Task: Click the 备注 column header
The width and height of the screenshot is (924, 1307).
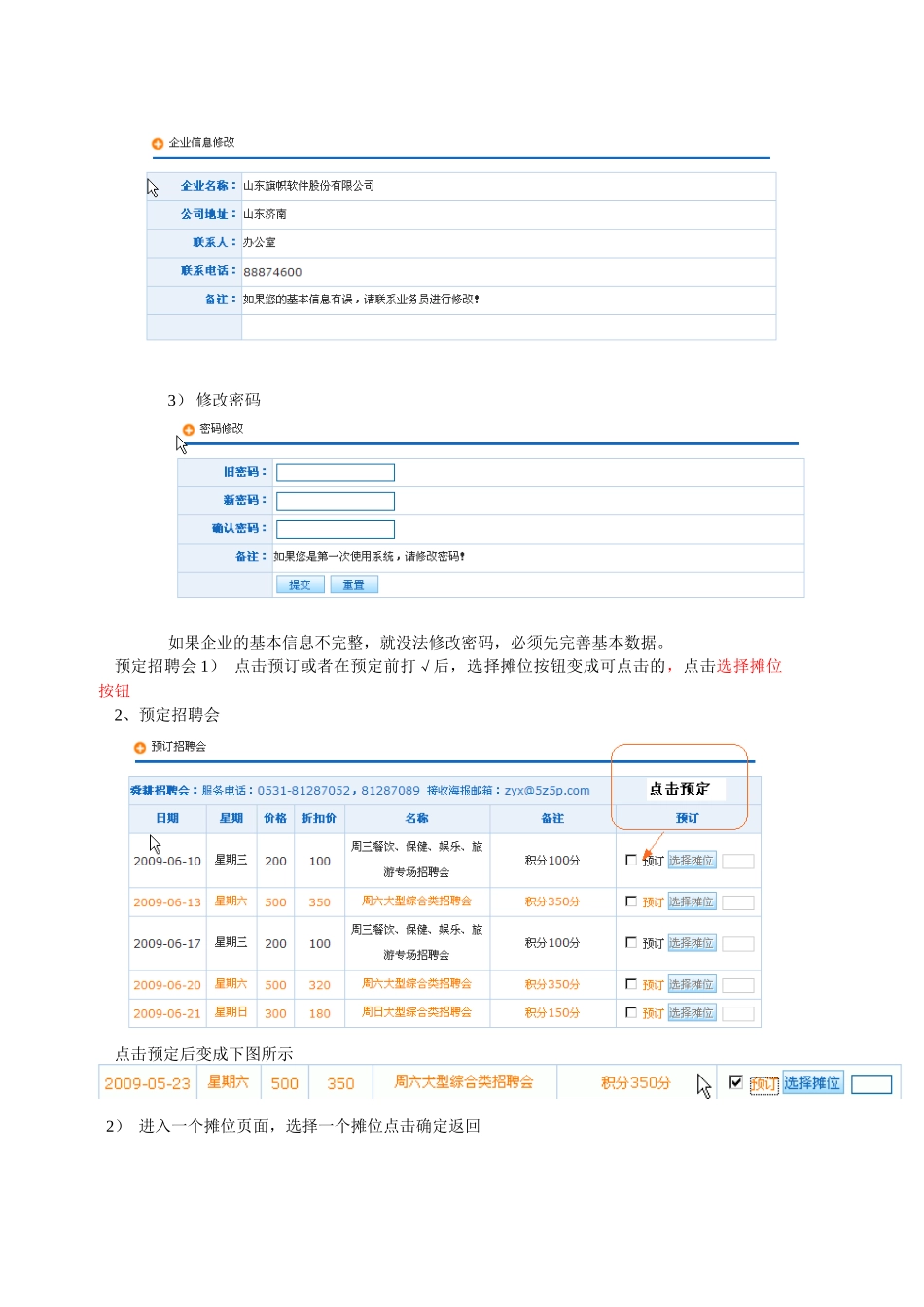Action: click(x=552, y=819)
